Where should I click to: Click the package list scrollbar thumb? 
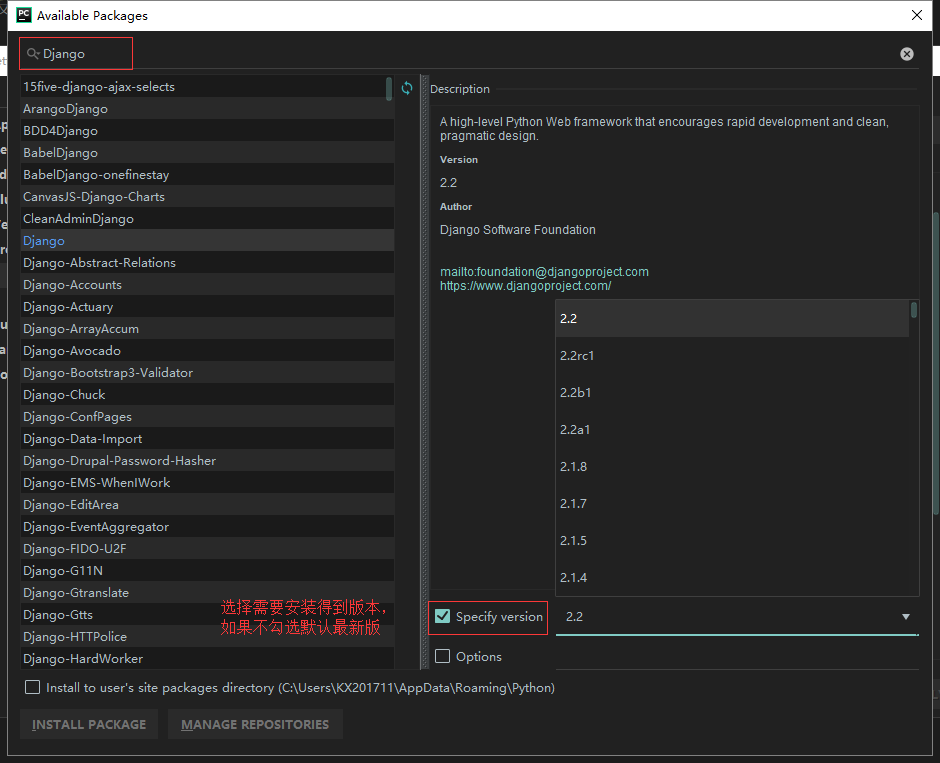coord(389,89)
